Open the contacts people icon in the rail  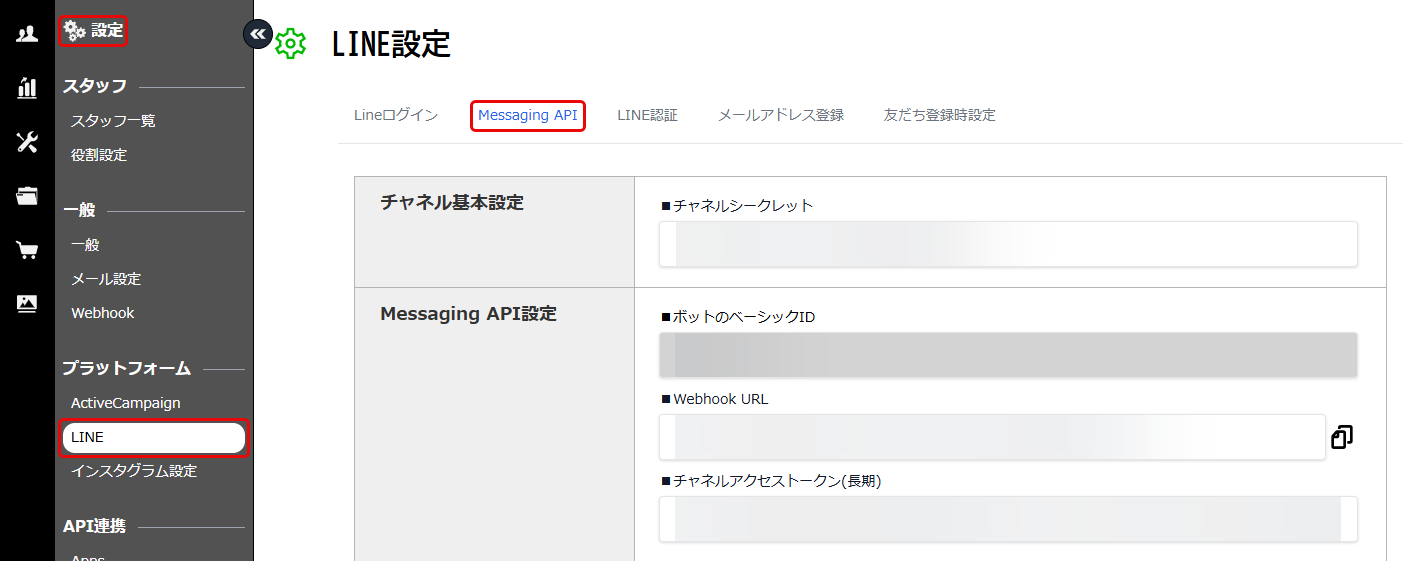(x=27, y=34)
